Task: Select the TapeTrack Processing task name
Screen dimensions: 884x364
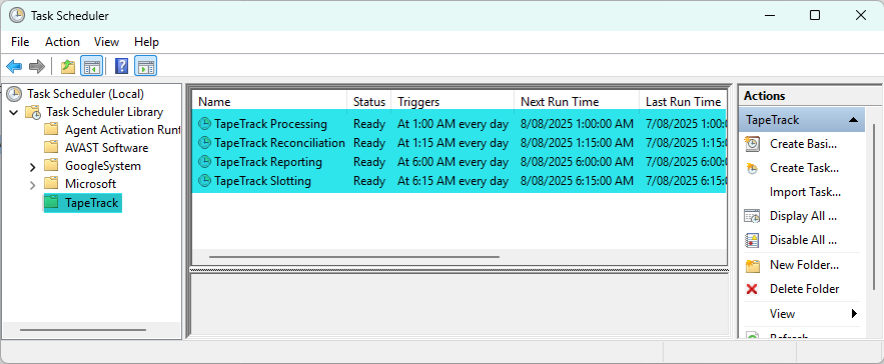Action: tap(271, 124)
